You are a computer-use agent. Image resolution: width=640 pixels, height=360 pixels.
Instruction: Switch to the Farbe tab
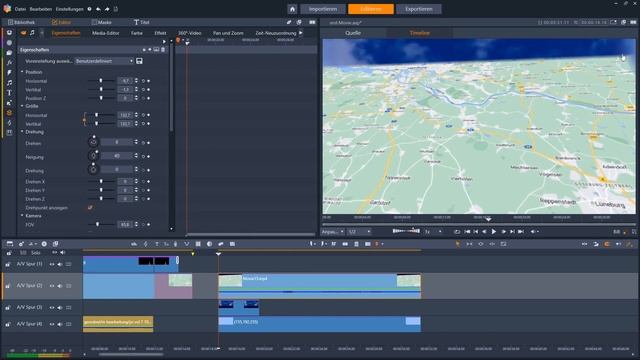point(137,33)
